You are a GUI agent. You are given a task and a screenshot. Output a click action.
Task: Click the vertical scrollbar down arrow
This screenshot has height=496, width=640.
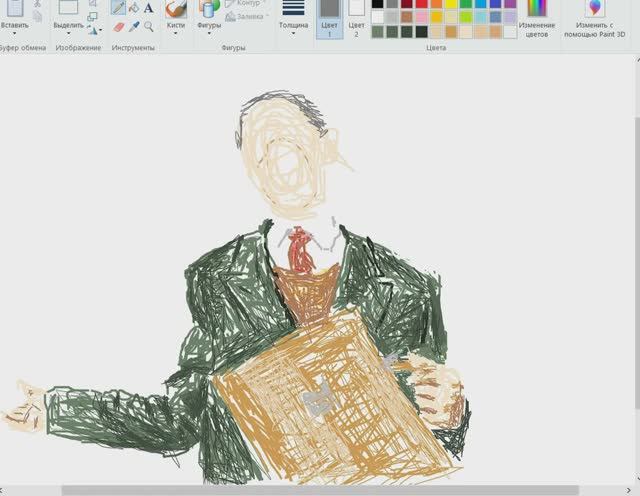tap(638, 478)
